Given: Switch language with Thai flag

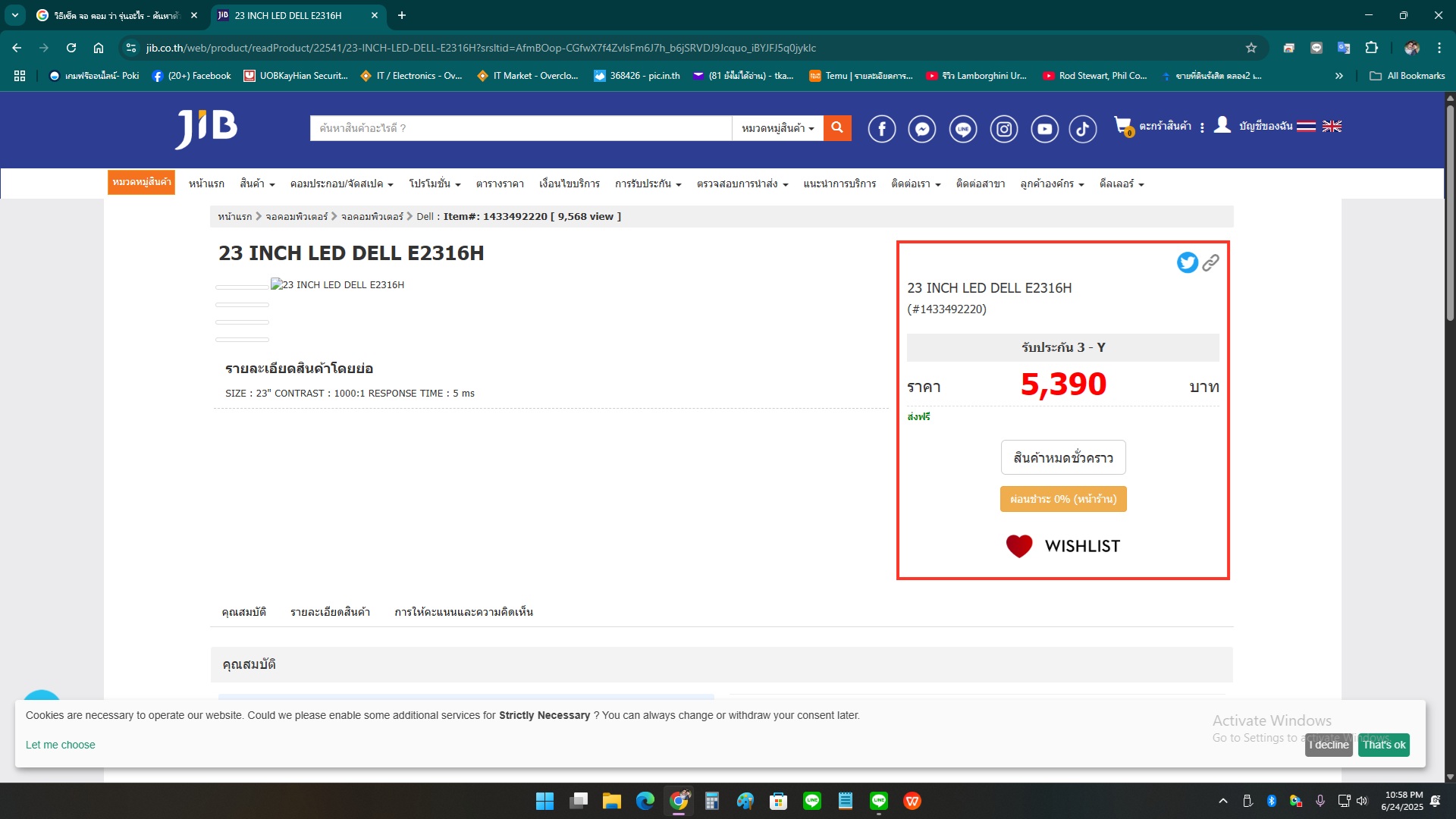Looking at the screenshot, I should tap(1306, 126).
